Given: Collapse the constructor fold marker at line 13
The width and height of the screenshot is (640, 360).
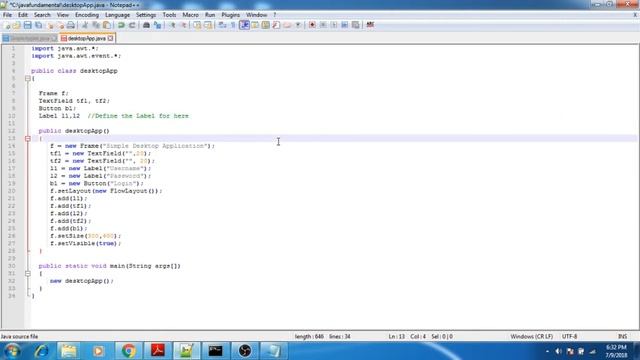Looking at the screenshot, I should tap(28, 138).
